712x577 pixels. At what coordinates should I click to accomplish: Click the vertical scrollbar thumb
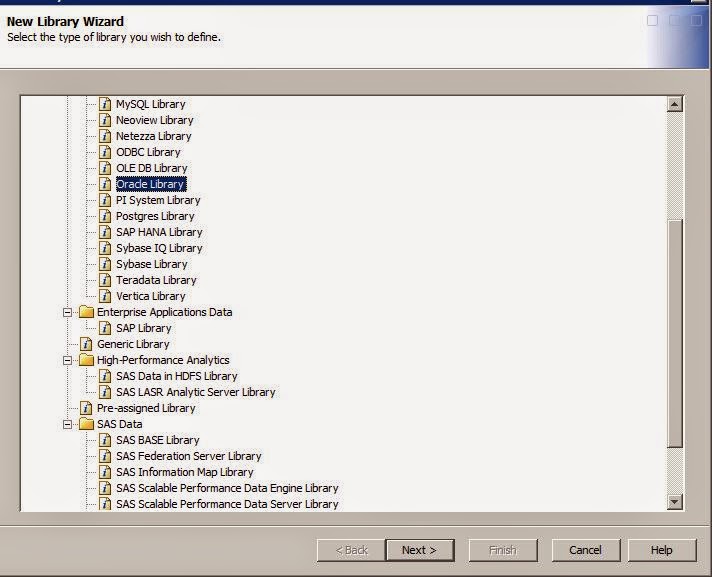coord(675,334)
